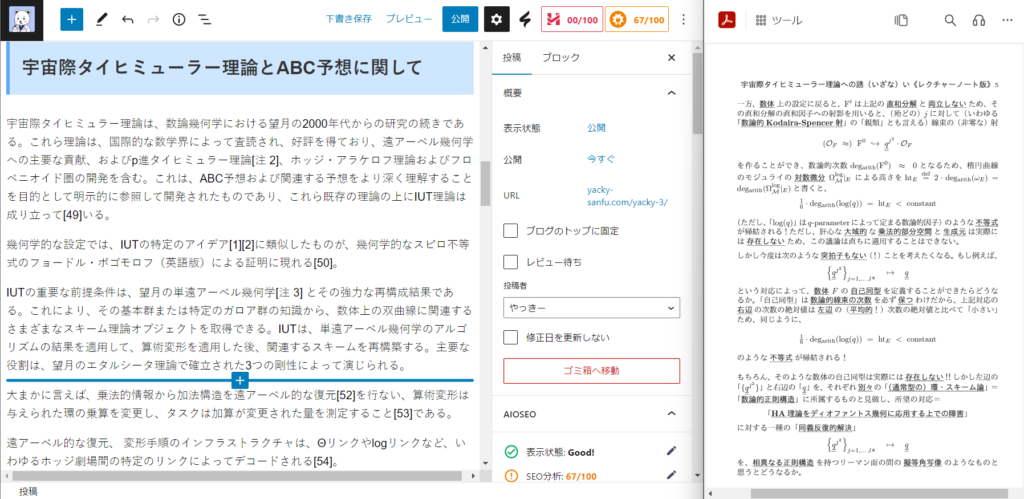Switch to the ブロック tab
Viewport: 1024px width, 499px height.
(x=561, y=57)
